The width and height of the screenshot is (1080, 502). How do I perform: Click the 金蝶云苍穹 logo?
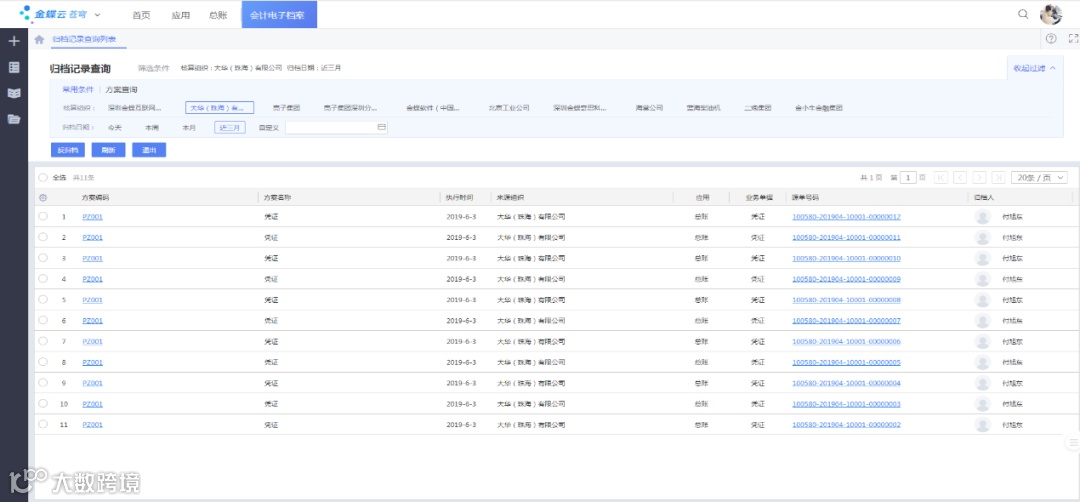53,13
